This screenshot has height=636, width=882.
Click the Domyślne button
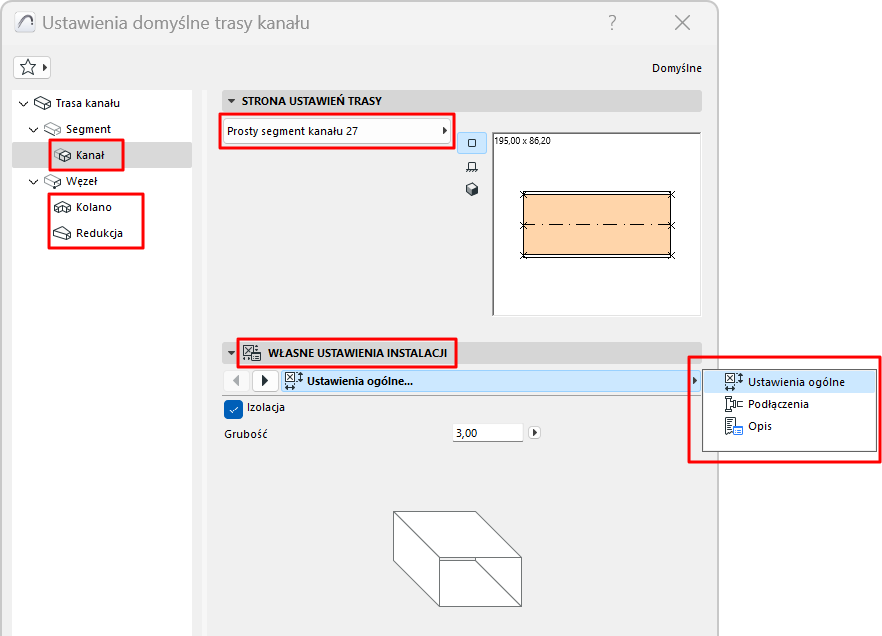click(678, 67)
